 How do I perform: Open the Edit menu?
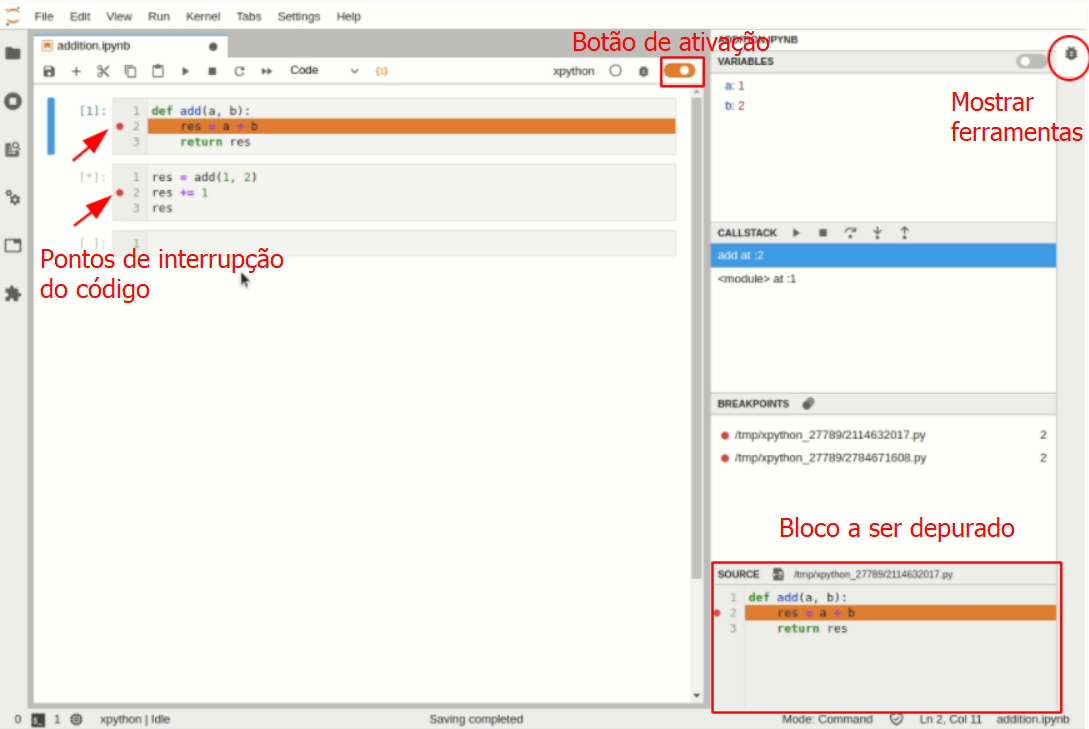(80, 16)
